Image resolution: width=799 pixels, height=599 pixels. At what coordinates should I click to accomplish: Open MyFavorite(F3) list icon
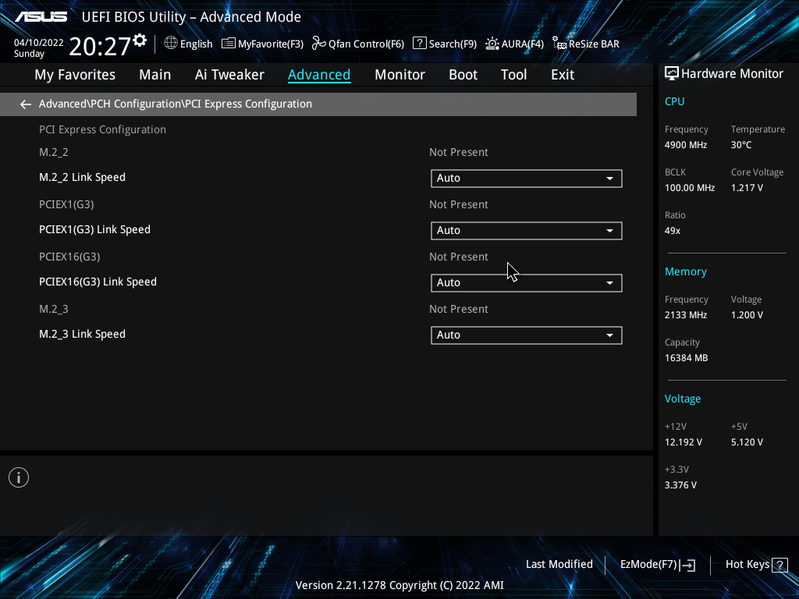(228, 43)
